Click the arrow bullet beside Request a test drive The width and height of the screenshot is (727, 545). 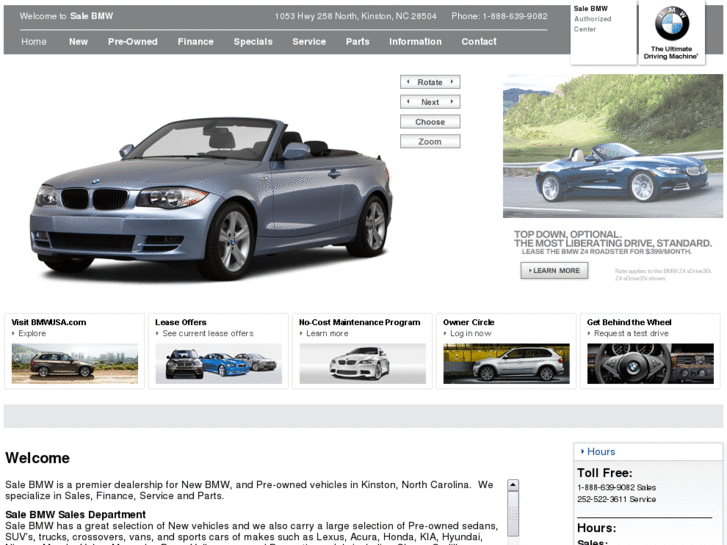[589, 333]
